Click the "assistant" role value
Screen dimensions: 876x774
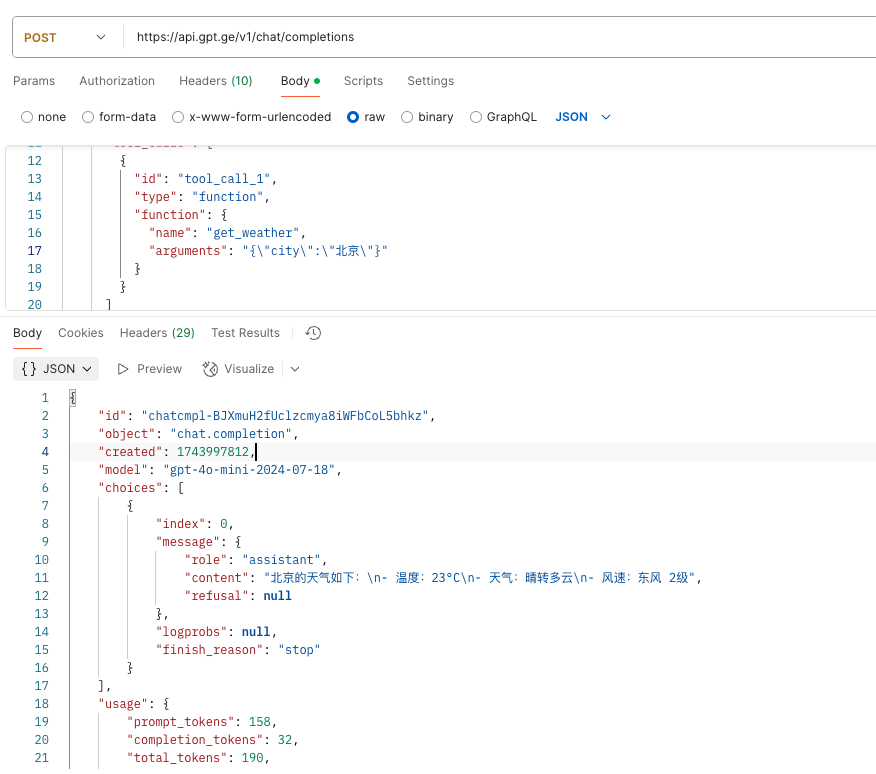(x=282, y=560)
